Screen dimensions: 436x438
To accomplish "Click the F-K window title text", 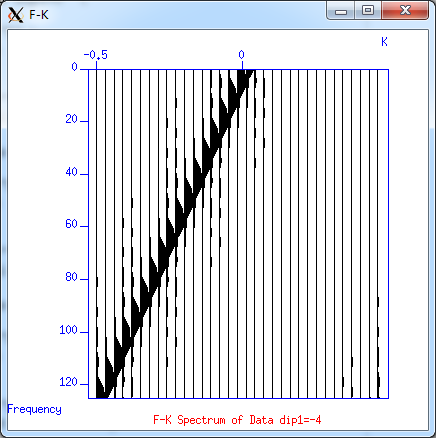I will pyautogui.click(x=39, y=15).
